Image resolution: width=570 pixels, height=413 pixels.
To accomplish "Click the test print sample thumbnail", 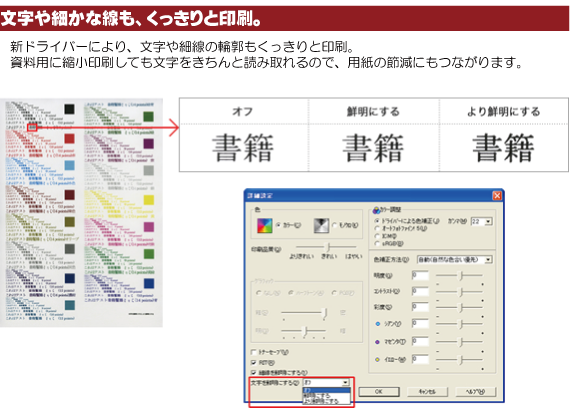I will [81, 213].
